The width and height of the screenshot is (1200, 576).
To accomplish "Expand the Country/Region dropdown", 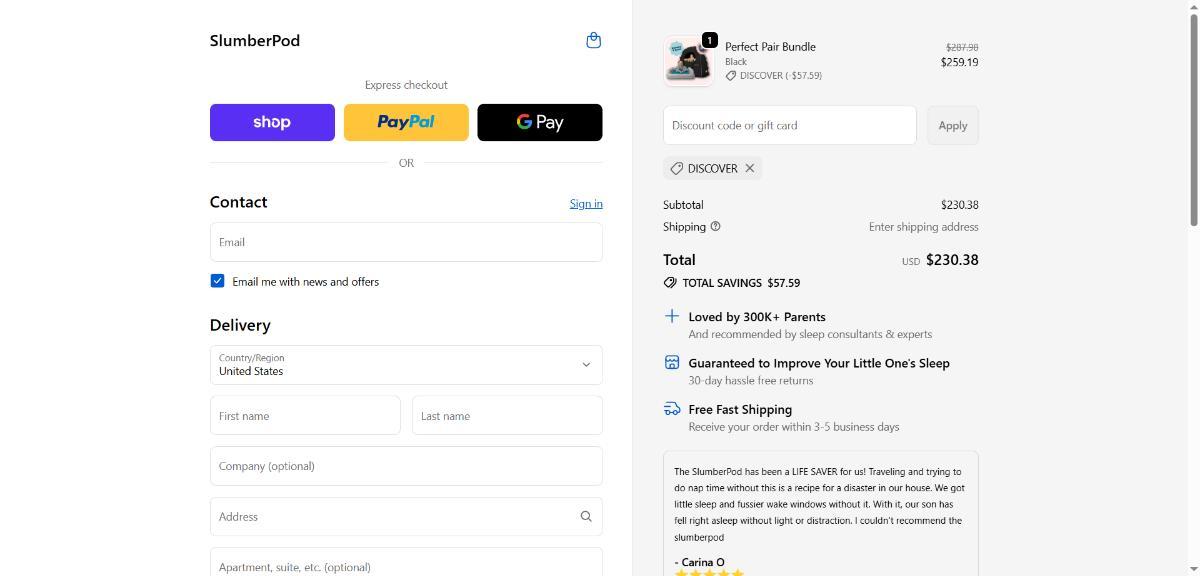I will coord(406,365).
